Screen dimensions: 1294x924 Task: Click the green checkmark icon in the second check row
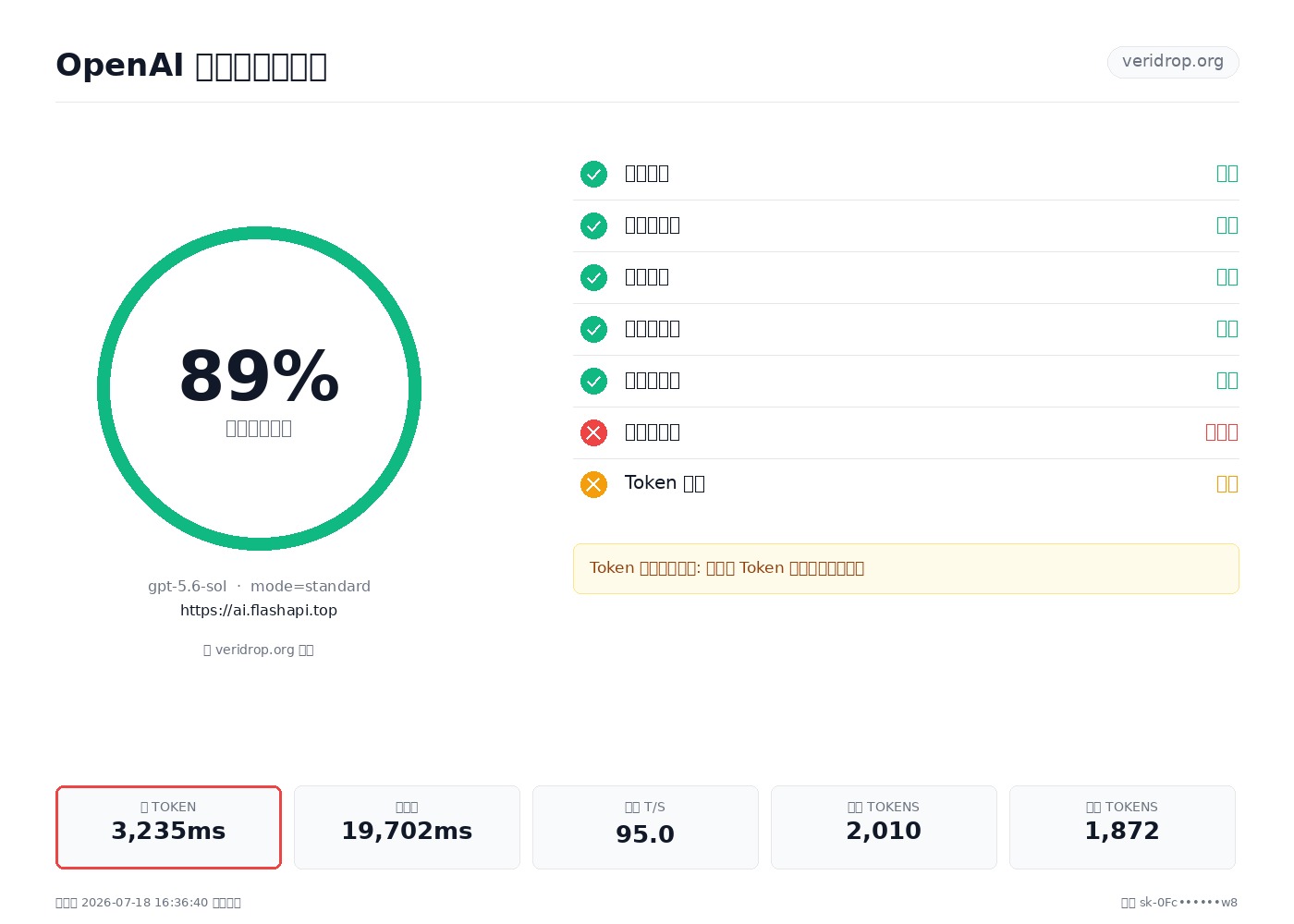[593, 225]
